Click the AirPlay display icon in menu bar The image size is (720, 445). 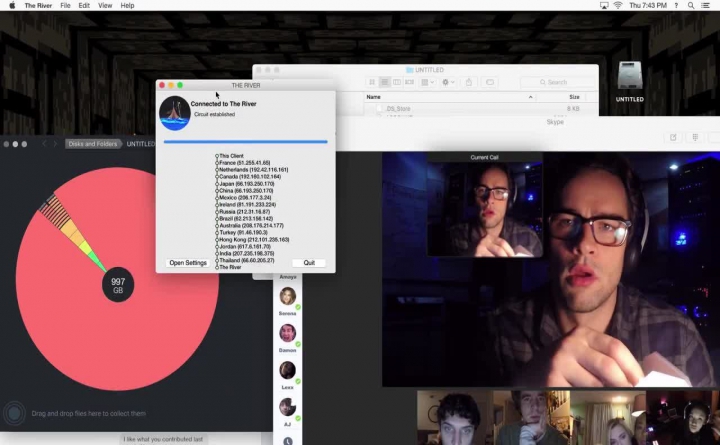point(604,6)
